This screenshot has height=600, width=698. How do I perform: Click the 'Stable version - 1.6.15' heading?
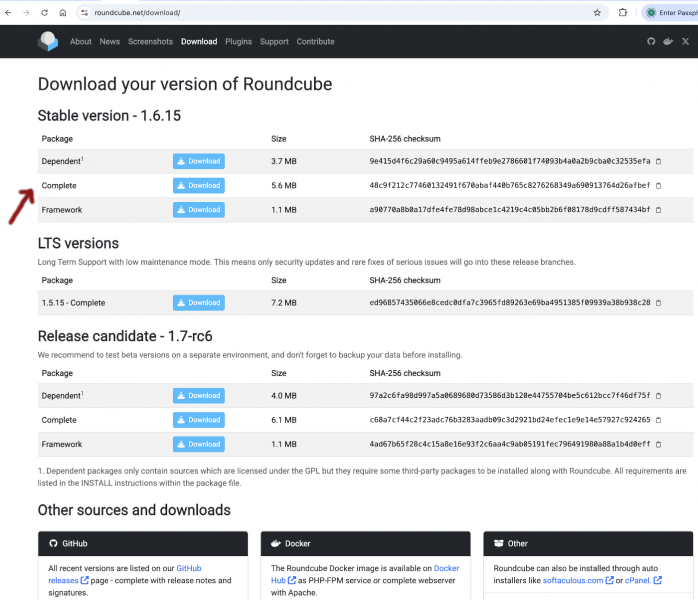pyautogui.click(x=109, y=116)
